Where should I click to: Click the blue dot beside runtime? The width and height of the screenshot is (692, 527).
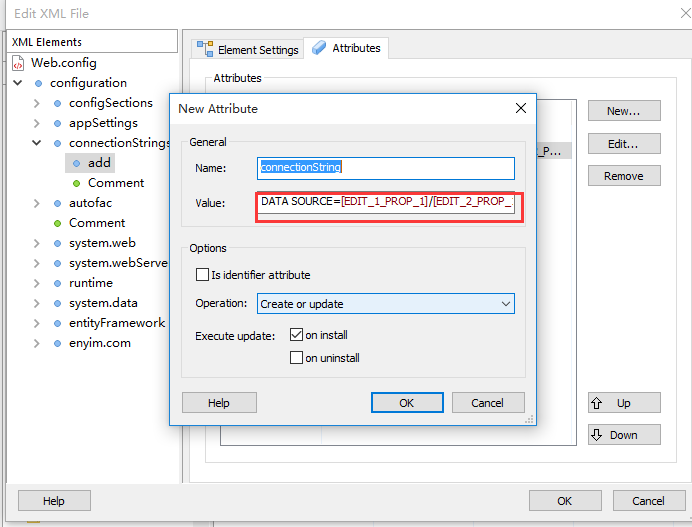point(57,283)
